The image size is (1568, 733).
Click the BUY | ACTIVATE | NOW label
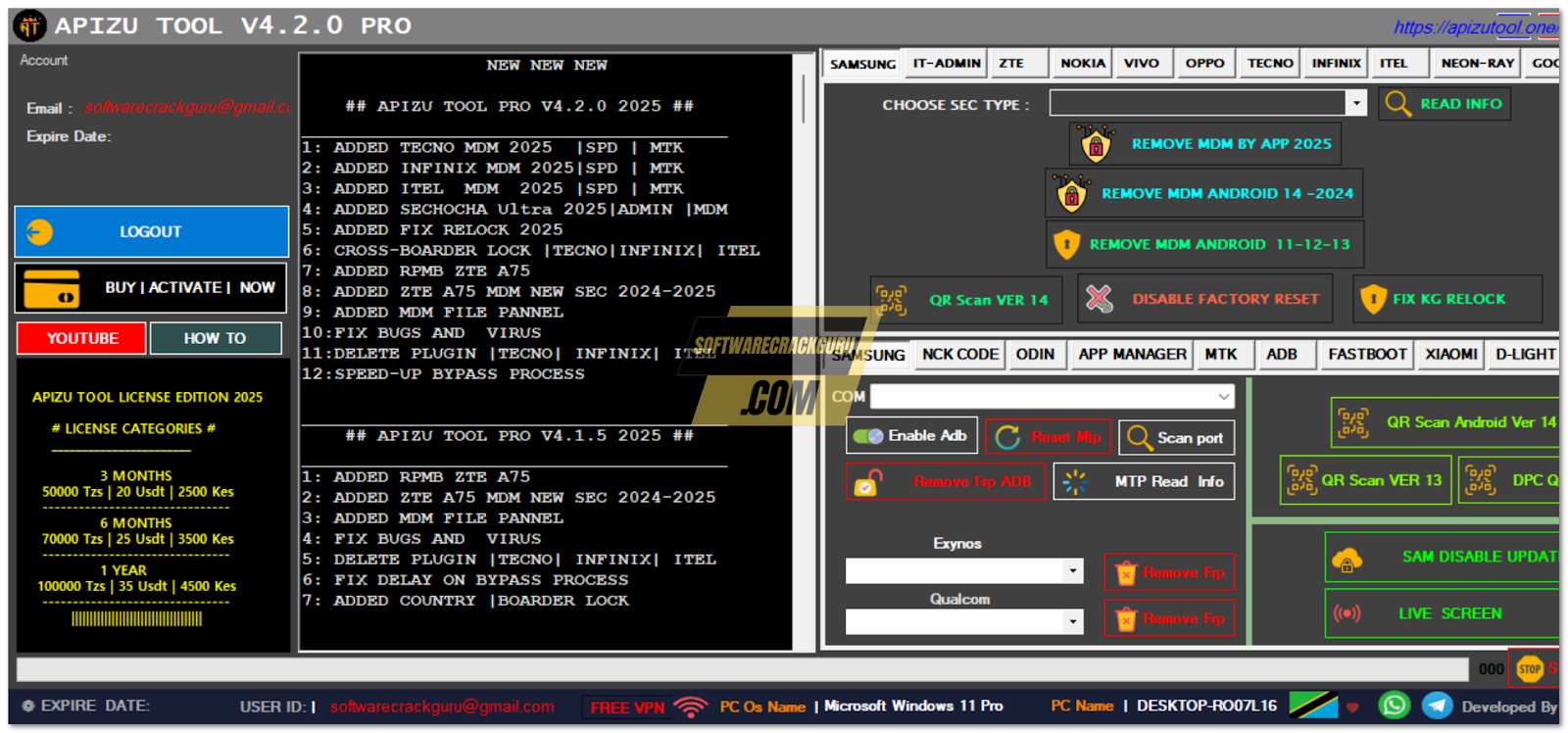click(x=190, y=287)
